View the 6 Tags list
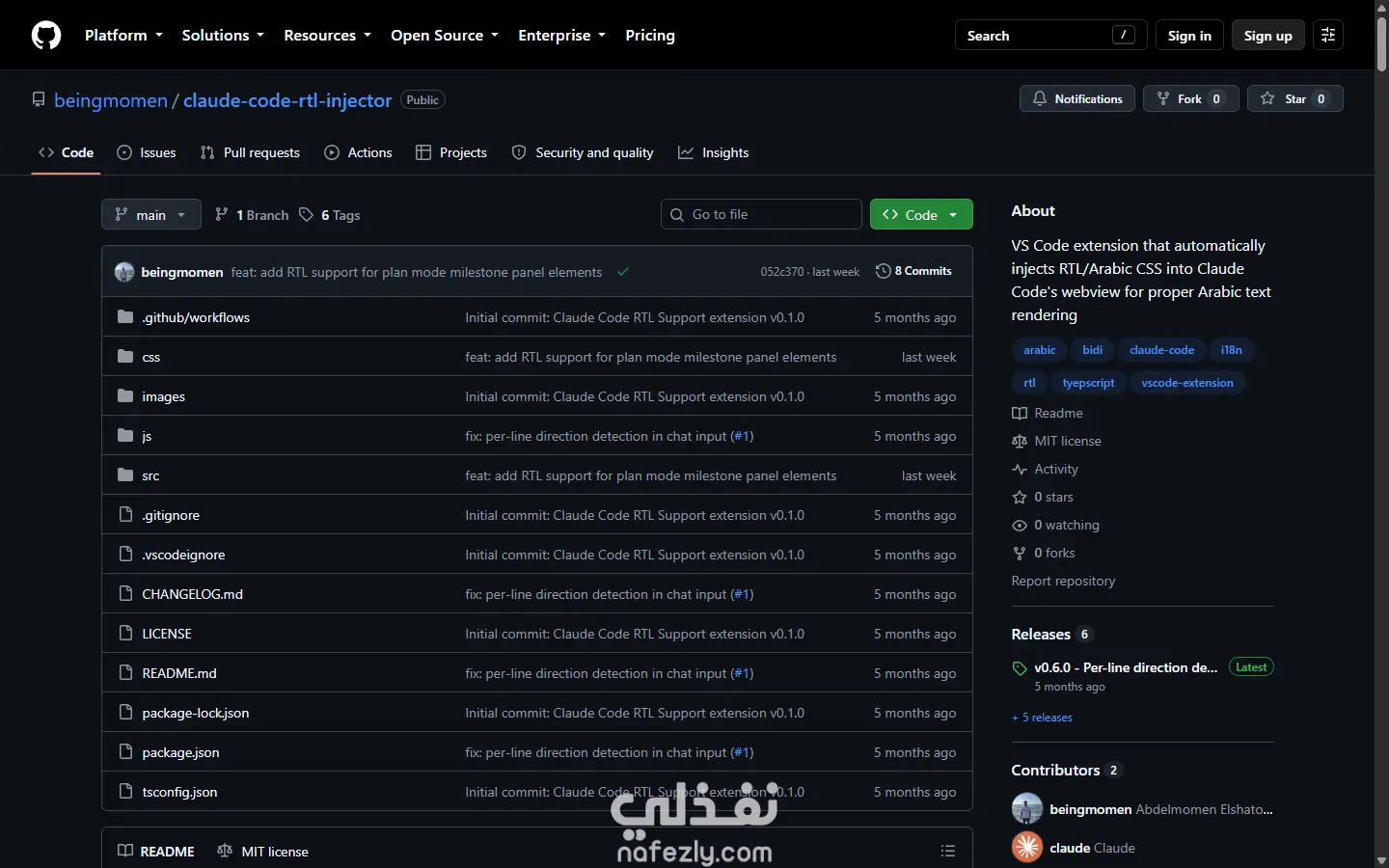The height and width of the screenshot is (868, 1389). click(330, 215)
